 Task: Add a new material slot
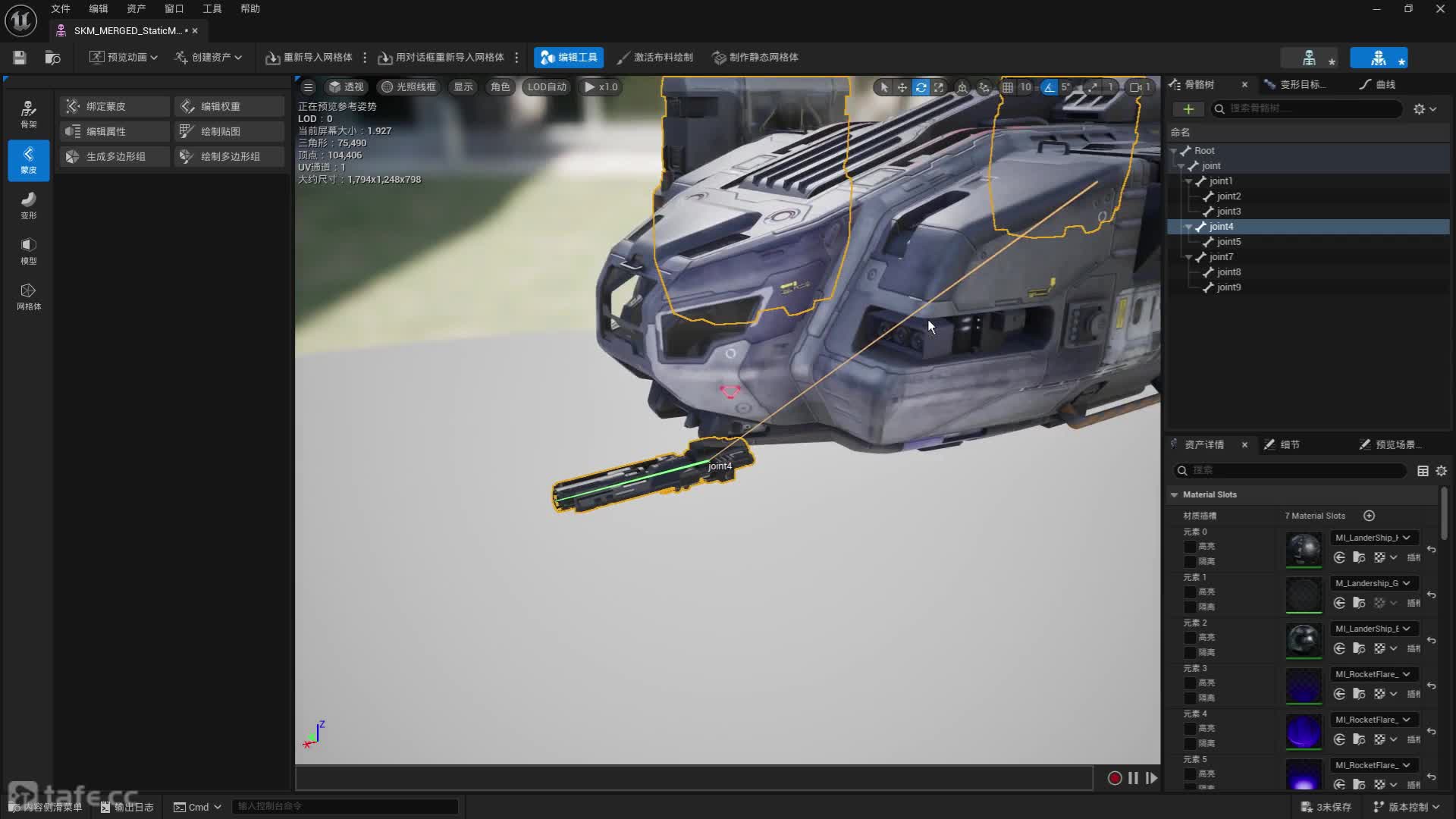[1369, 516]
